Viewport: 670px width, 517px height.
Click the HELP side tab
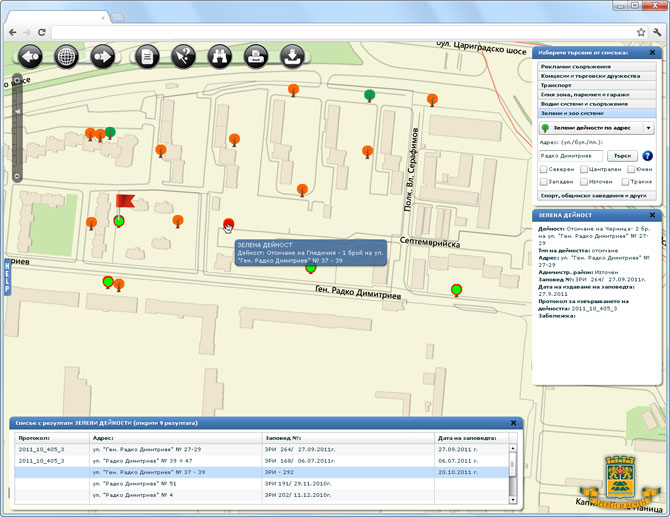pyautogui.click(x=7, y=277)
